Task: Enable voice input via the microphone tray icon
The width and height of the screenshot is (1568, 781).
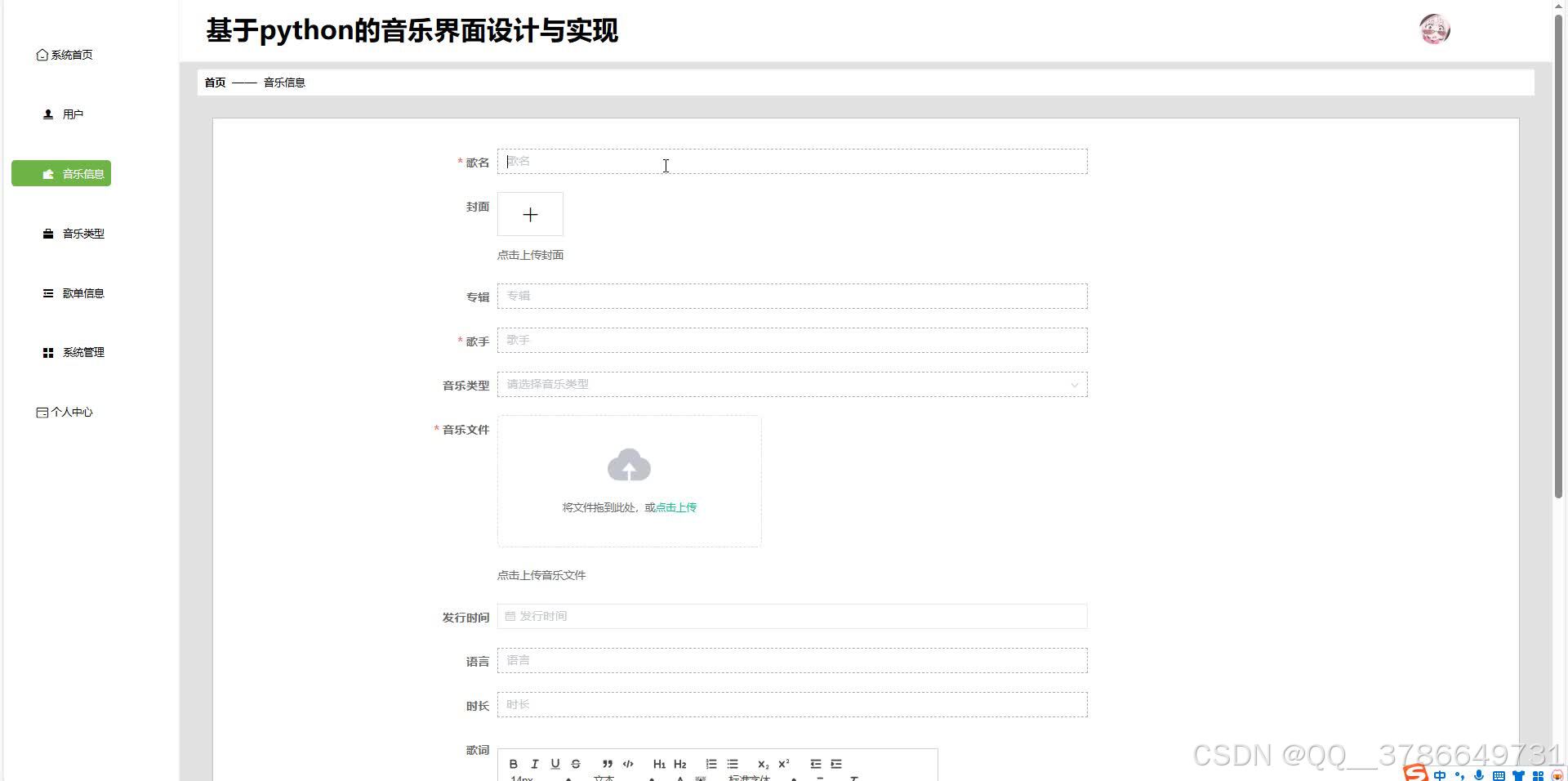Action: [1478, 774]
